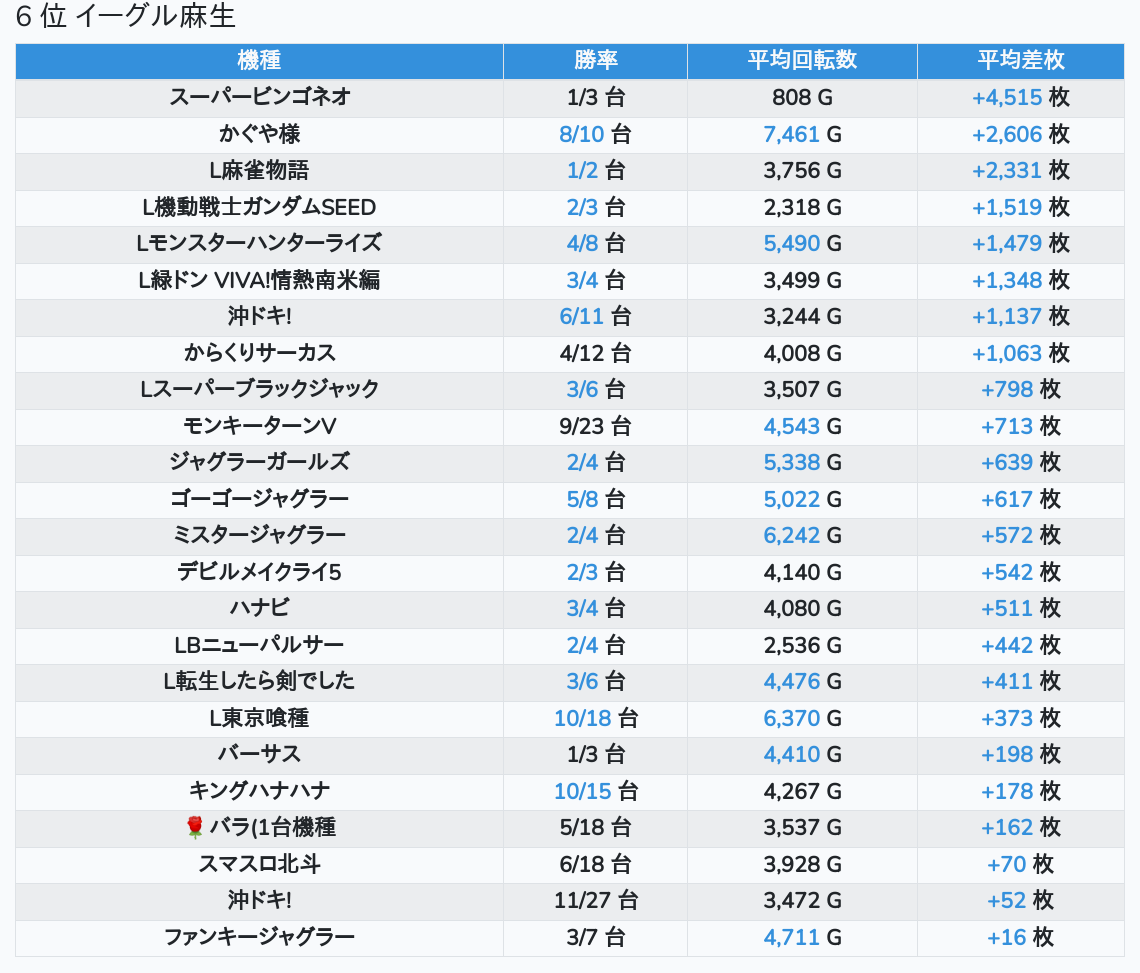Select the 10/15 台 win rate
This screenshot has height=973, width=1140.
(595, 791)
